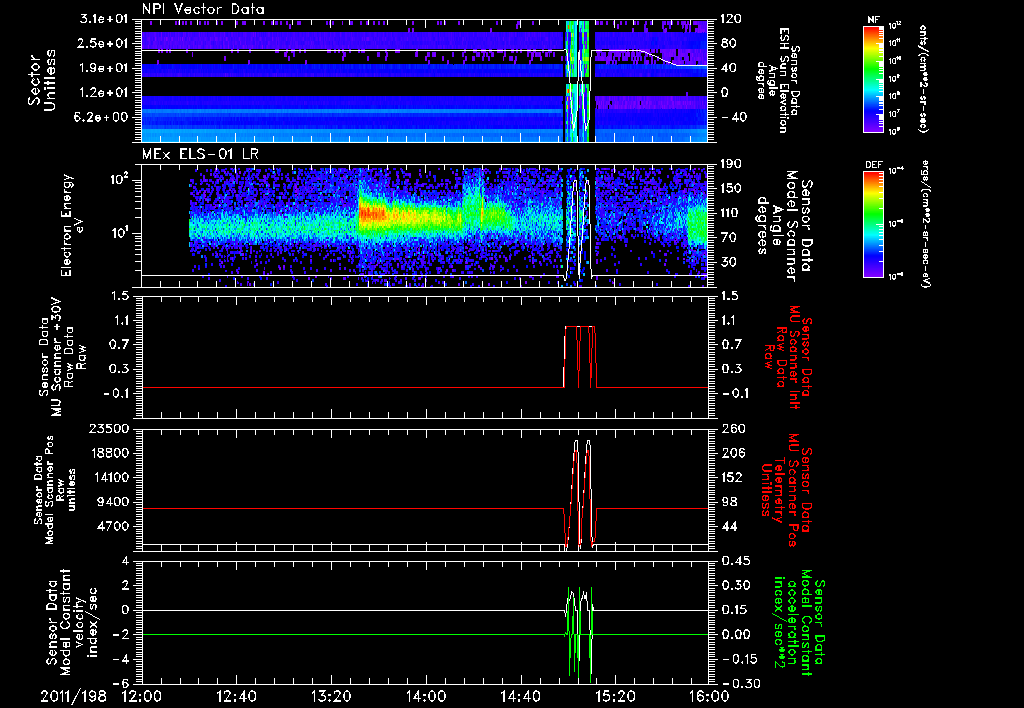Click the 14100 scanner position tick
Viewport: 1024px width, 708px height.
[x=110, y=477]
